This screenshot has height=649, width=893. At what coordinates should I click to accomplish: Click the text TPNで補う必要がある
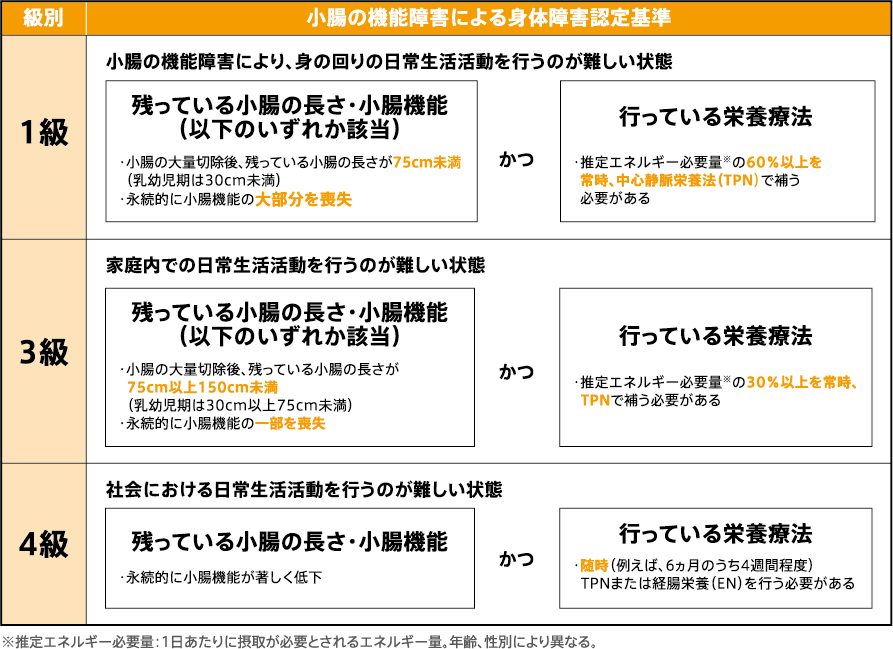(651, 401)
